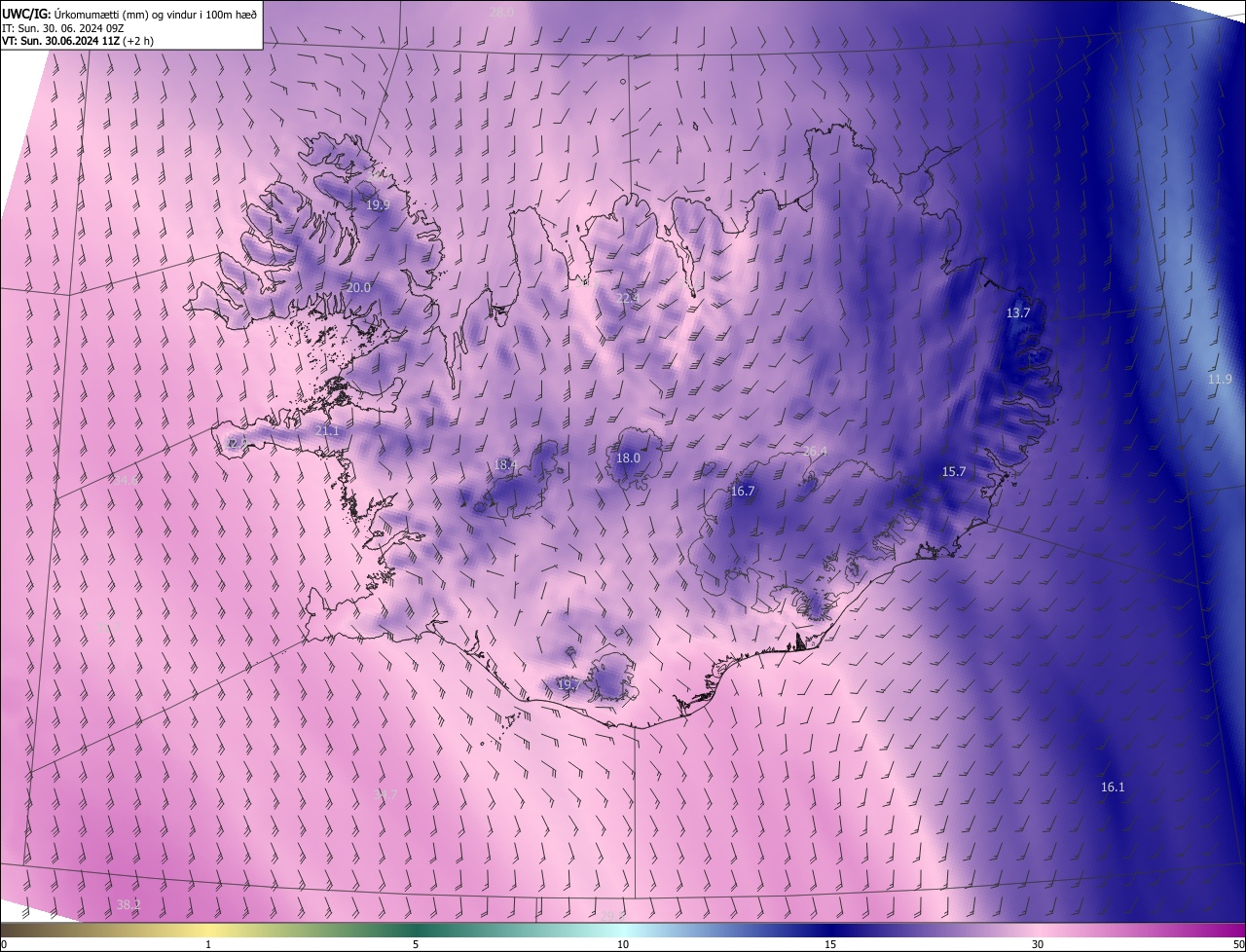Click the colorbar tick label 0

[4, 945]
